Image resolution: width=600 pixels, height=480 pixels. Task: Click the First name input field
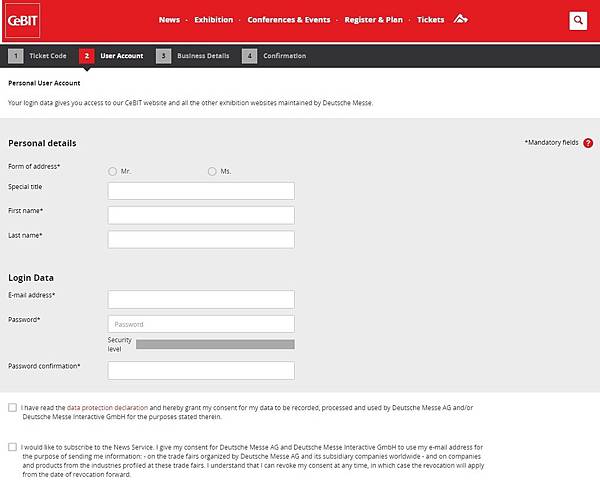pyautogui.click(x=201, y=215)
